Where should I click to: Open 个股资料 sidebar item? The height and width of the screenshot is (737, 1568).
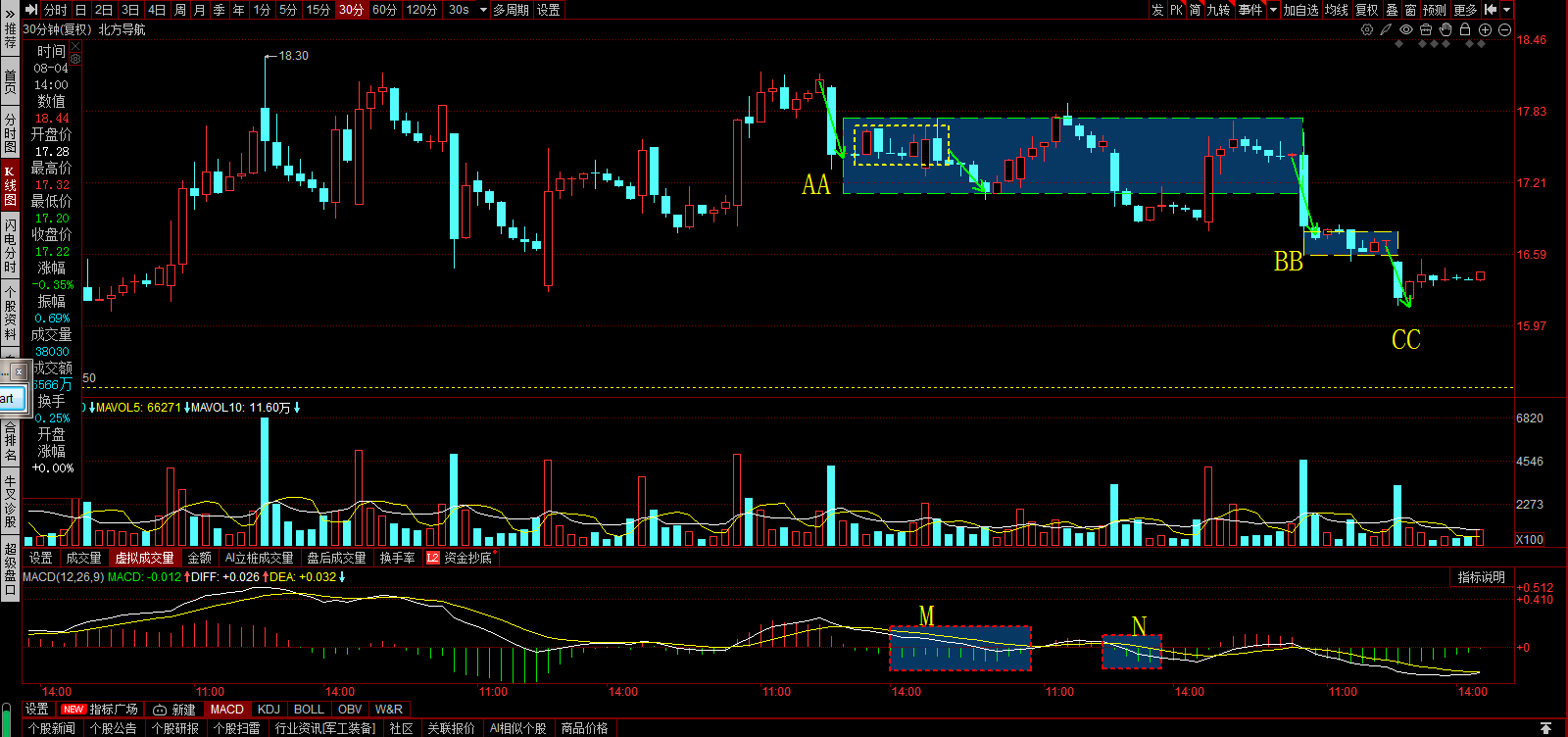coord(10,312)
